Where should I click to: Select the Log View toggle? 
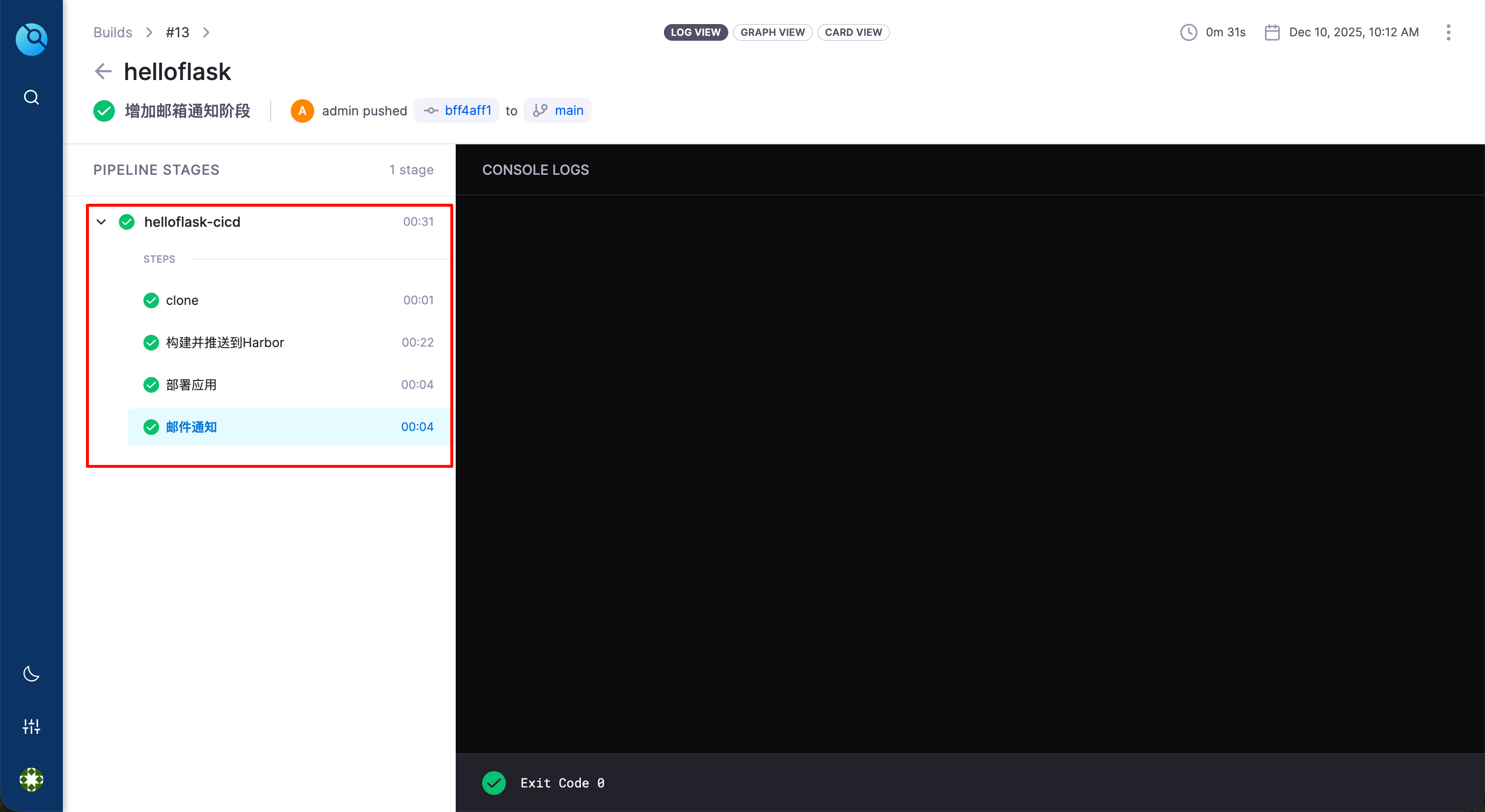click(695, 32)
